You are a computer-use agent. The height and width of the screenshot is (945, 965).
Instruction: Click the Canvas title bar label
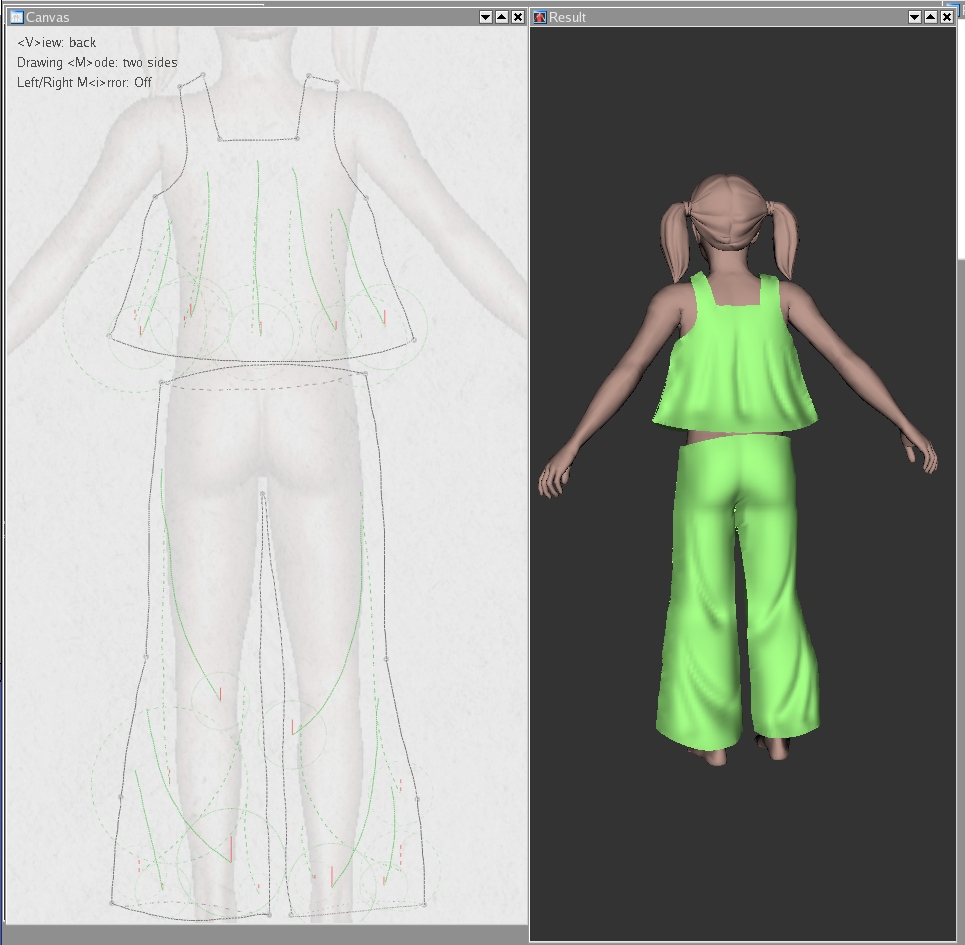[x=47, y=17]
